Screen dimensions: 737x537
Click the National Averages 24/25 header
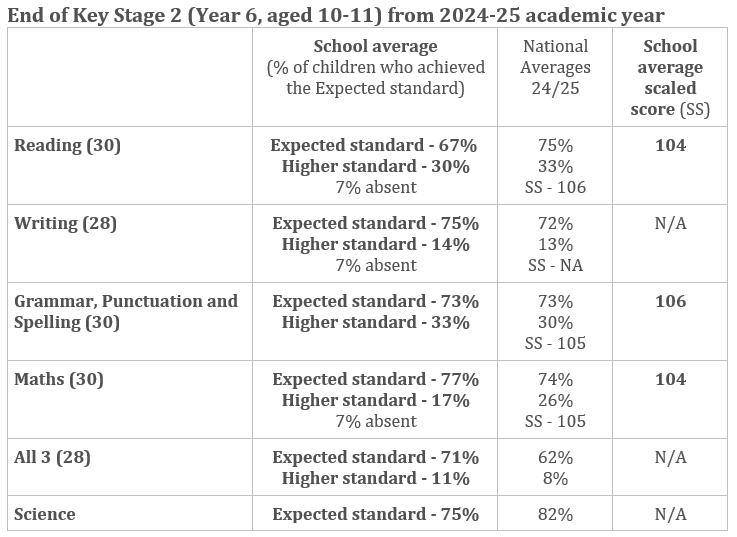pos(556,67)
